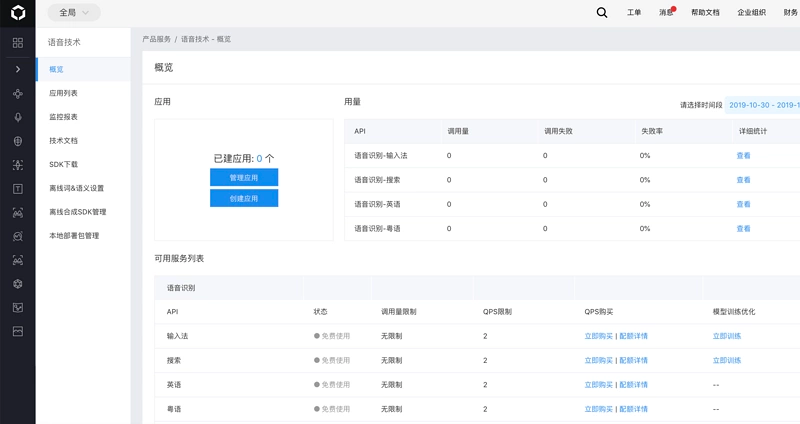Screen dimensions: 800x424
Task: Click the magnifier-circle icon in the sidebar
Action: point(18,236)
